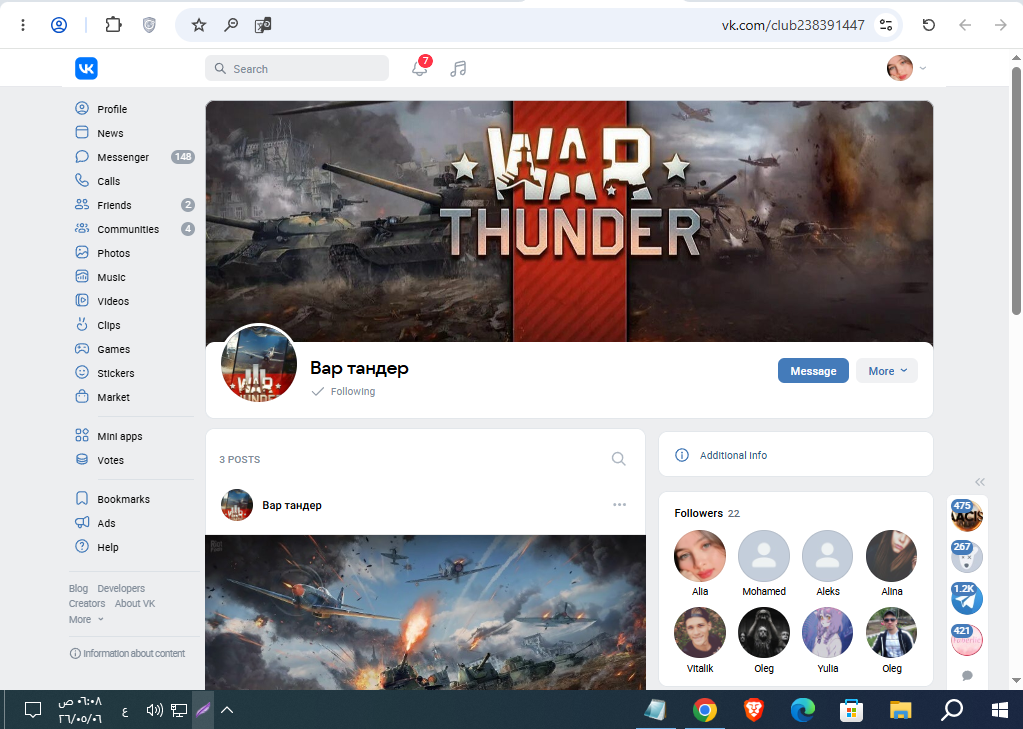The height and width of the screenshot is (729, 1023).
Task: Open the About VK footer link
Action: (135, 604)
